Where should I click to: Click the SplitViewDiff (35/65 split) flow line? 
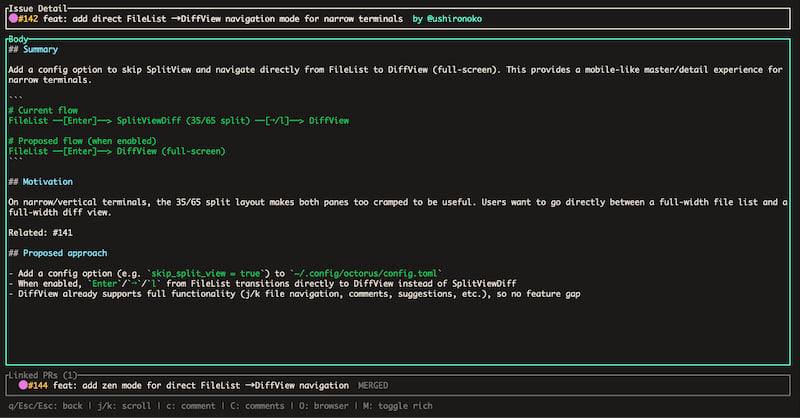tap(179, 120)
